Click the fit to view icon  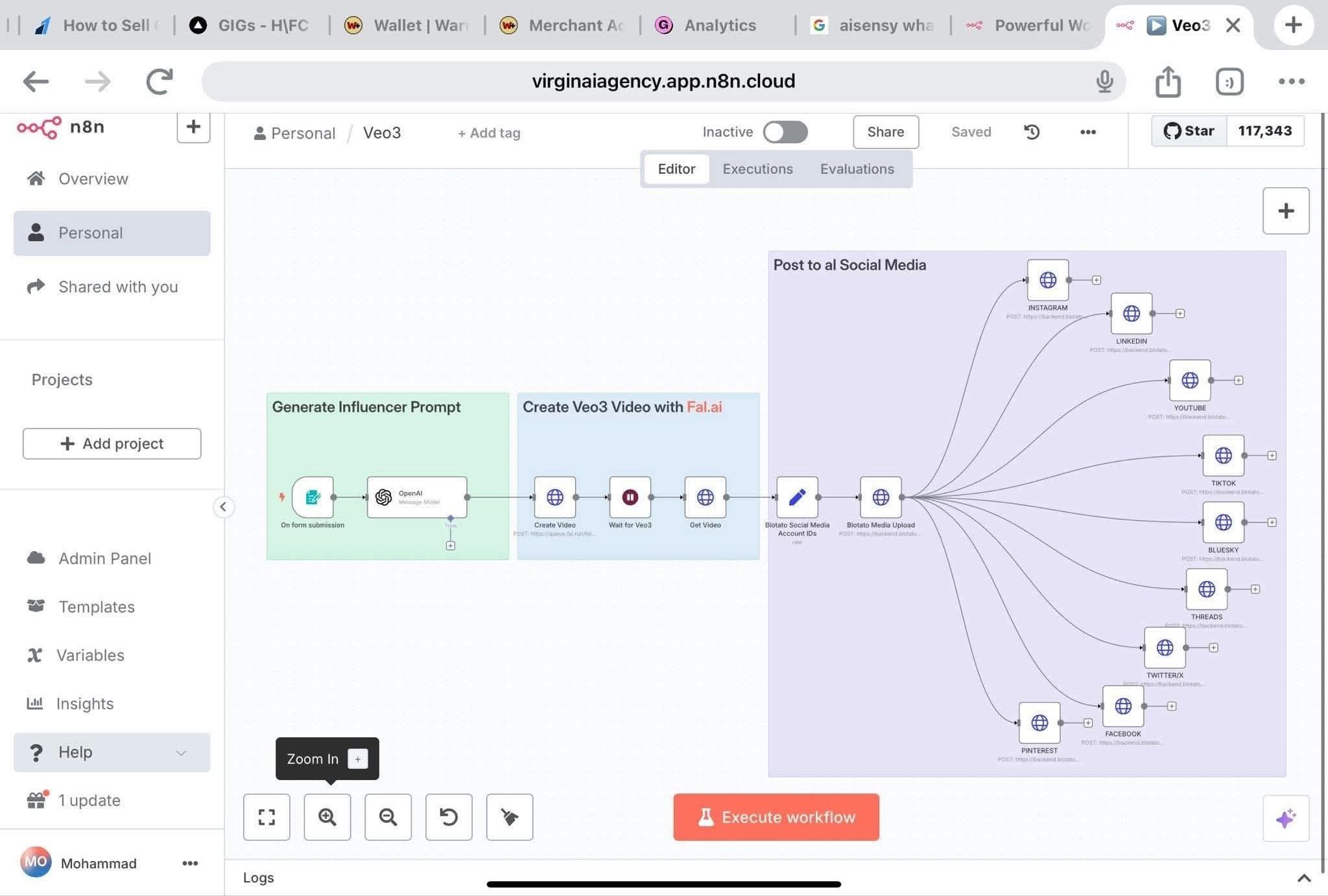tap(267, 817)
